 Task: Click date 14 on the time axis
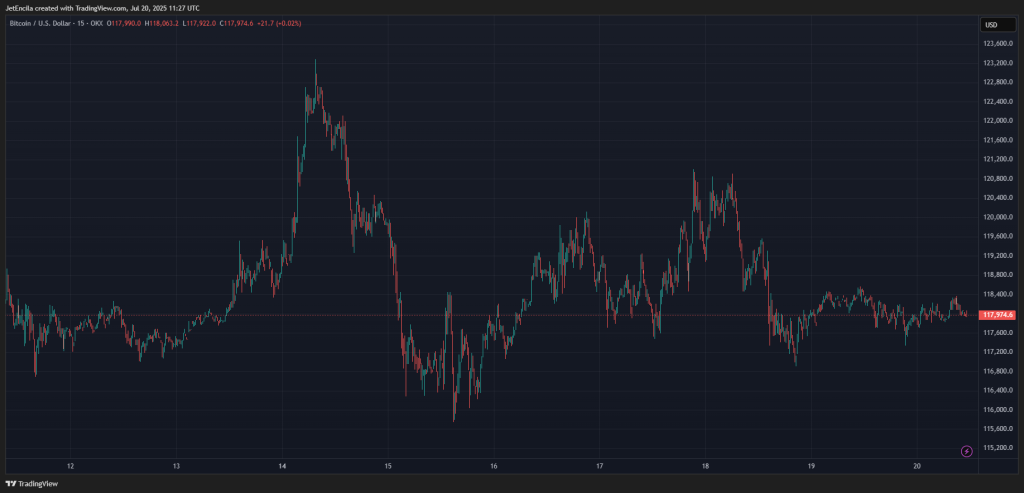tap(283, 466)
